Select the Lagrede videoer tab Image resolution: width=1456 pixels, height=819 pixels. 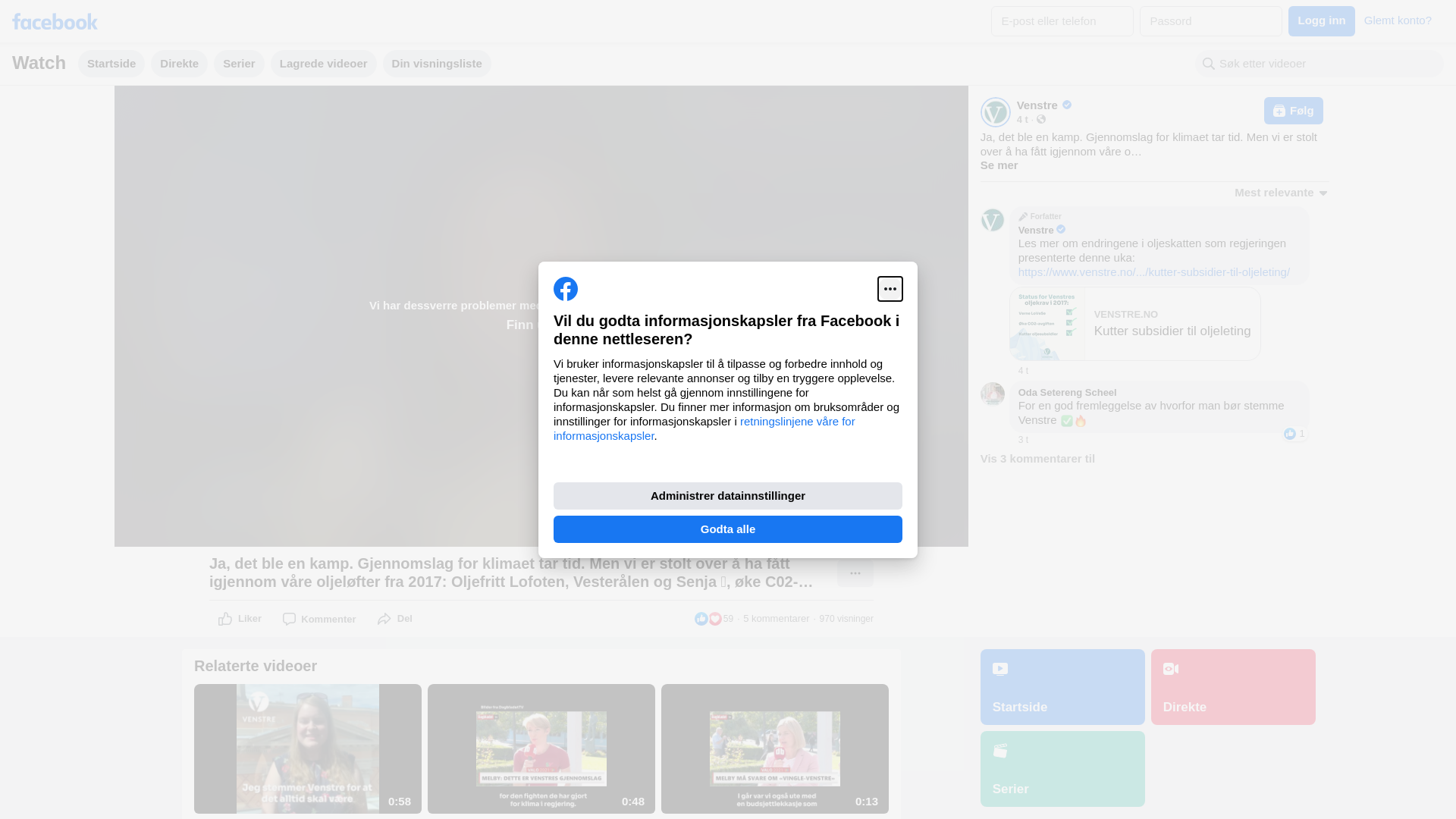(x=323, y=64)
